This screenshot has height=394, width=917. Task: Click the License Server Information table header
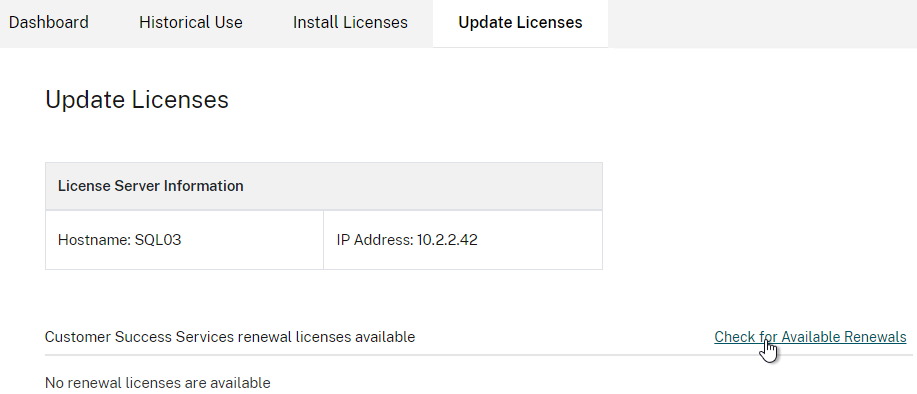tap(323, 186)
